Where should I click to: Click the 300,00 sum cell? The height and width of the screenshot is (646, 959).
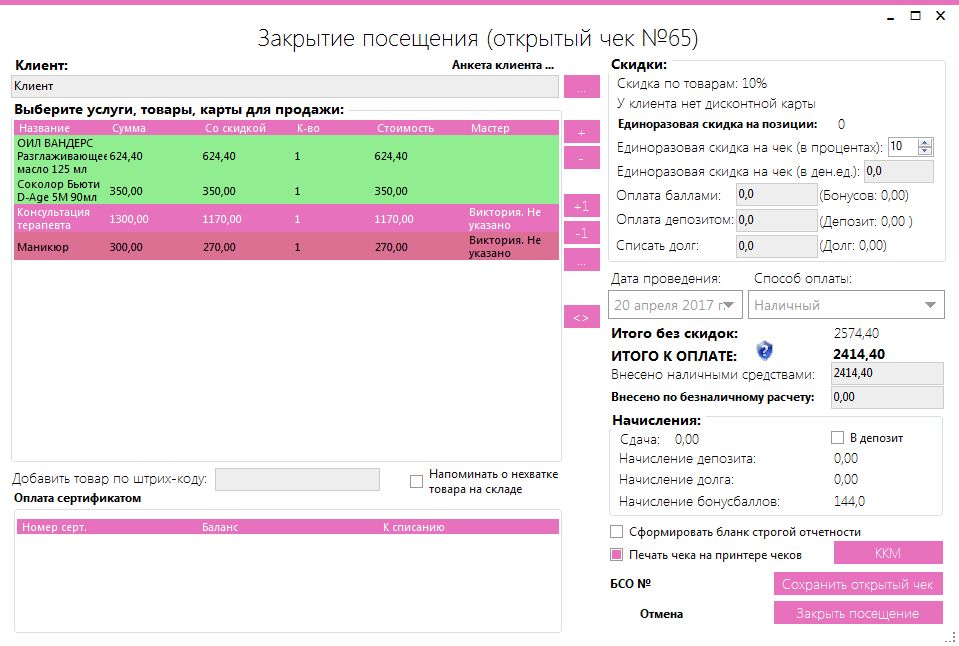(x=126, y=247)
